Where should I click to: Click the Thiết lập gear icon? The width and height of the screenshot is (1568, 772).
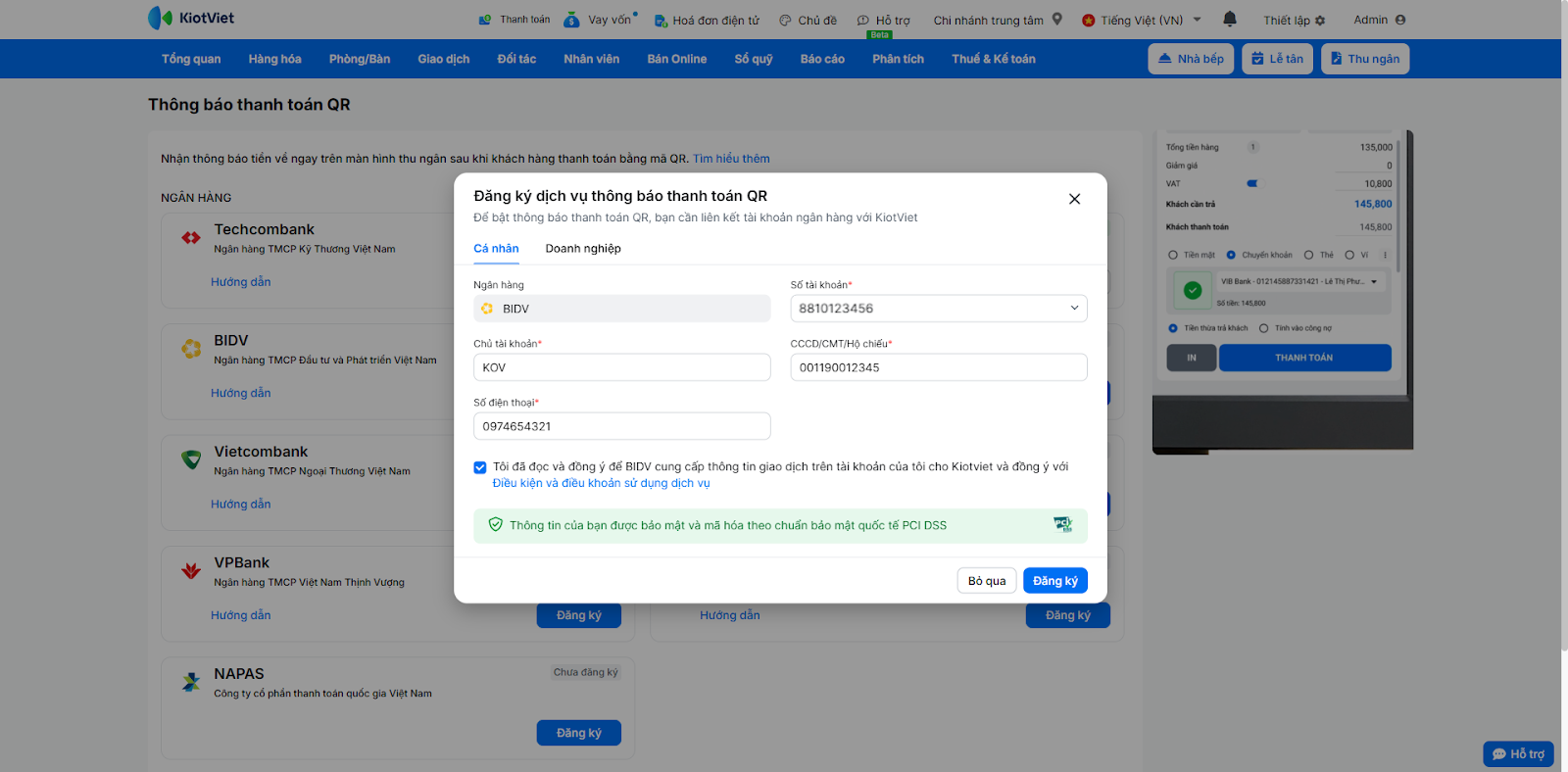[x=1320, y=21]
